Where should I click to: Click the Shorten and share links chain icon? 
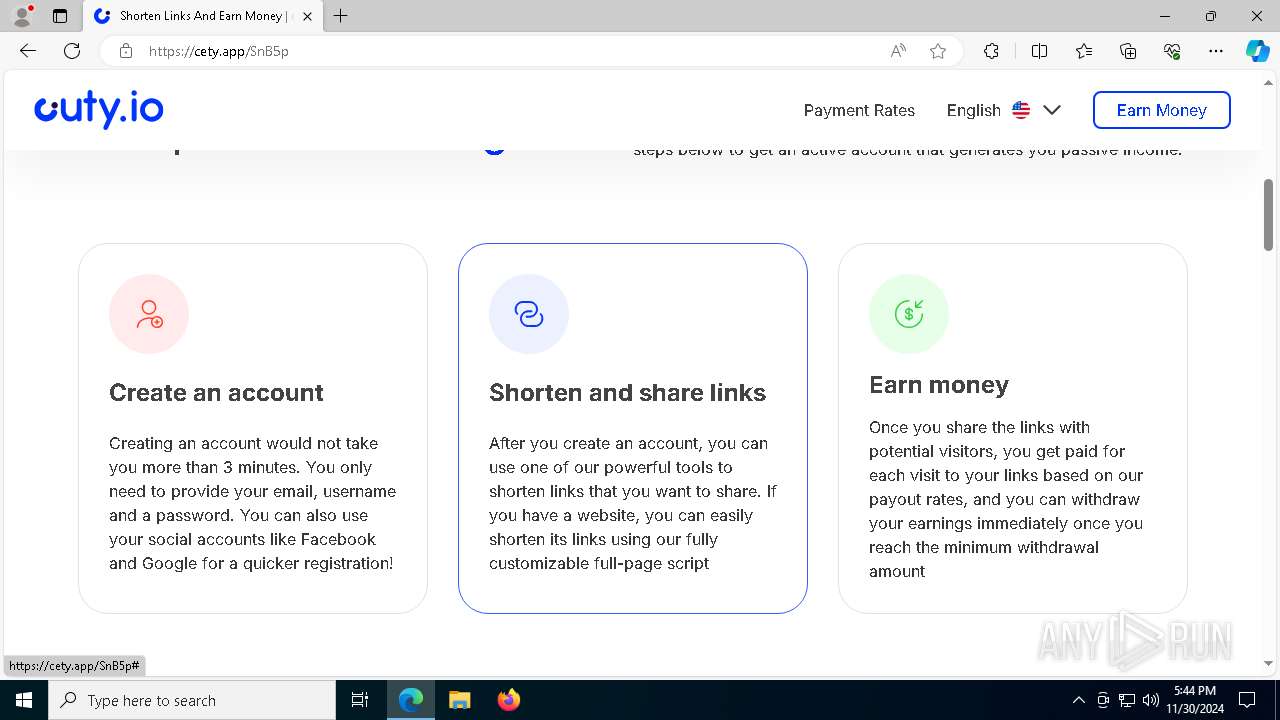tap(529, 314)
